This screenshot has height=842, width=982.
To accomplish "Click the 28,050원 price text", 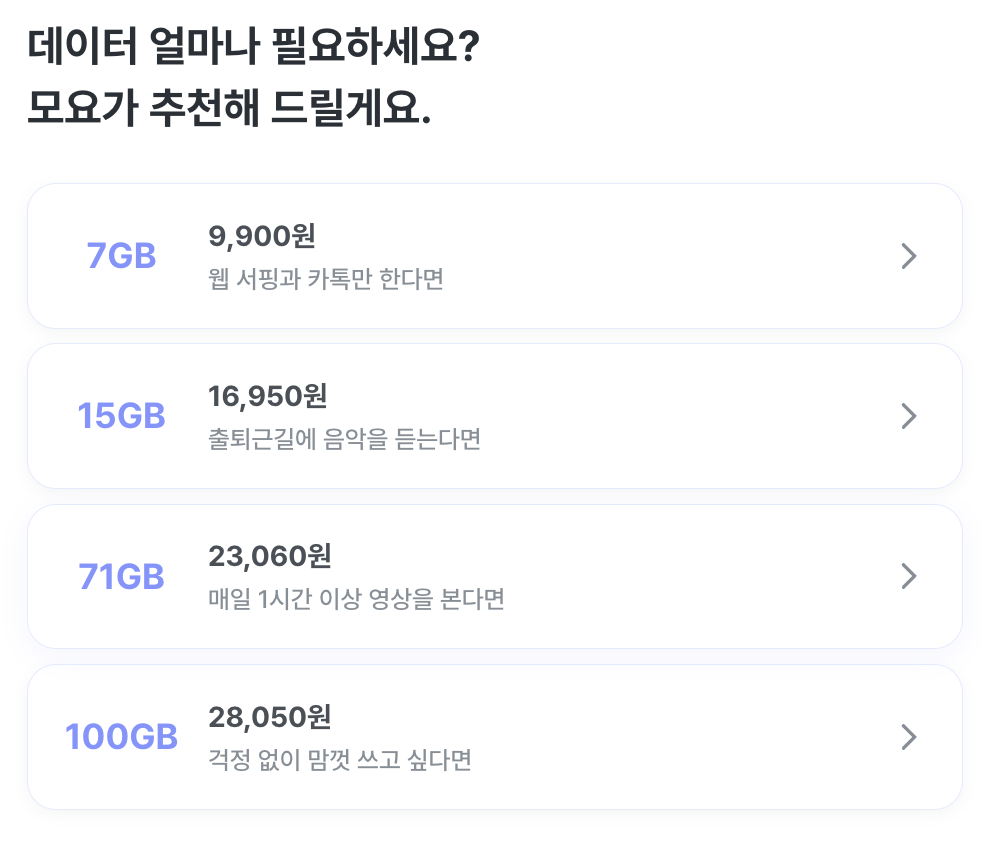I will click(266, 717).
